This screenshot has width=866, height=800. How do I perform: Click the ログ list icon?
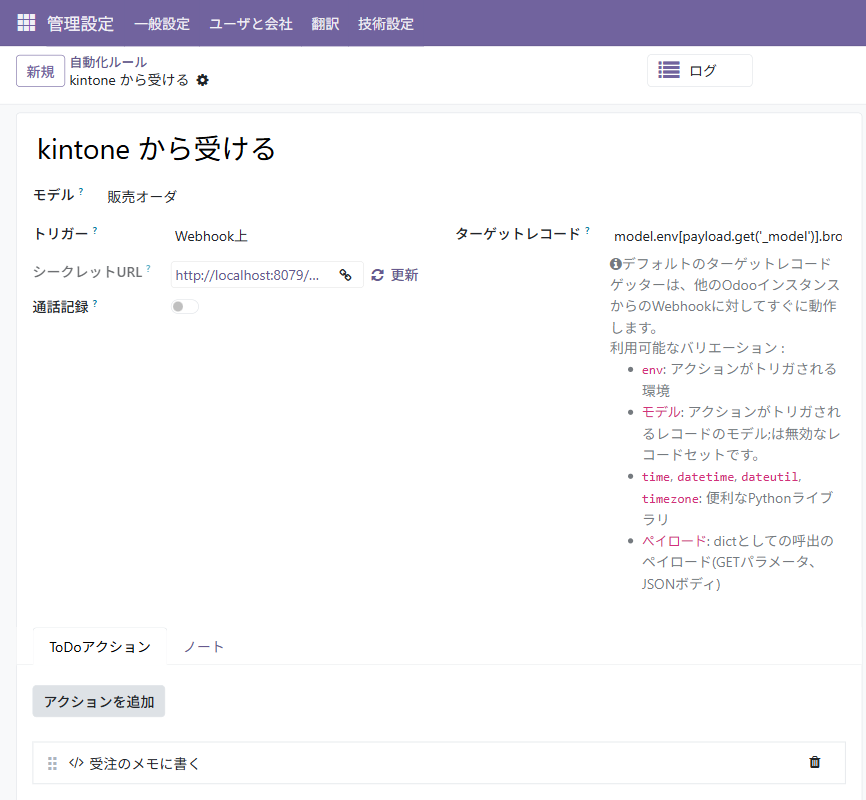pyautogui.click(x=669, y=70)
